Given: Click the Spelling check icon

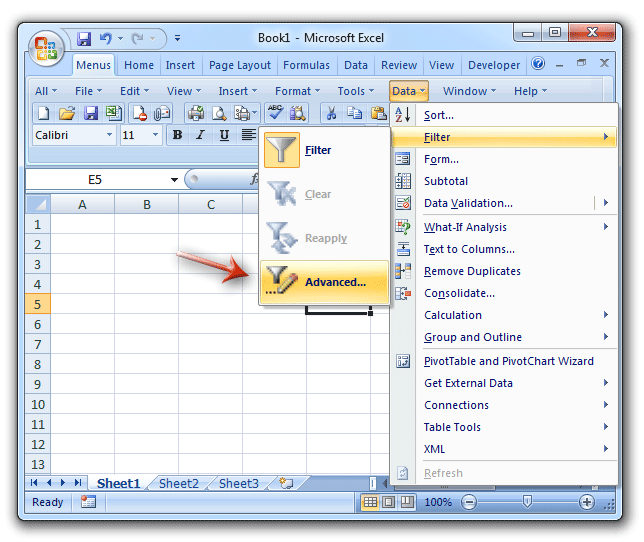Looking at the screenshot, I should pyautogui.click(x=274, y=113).
